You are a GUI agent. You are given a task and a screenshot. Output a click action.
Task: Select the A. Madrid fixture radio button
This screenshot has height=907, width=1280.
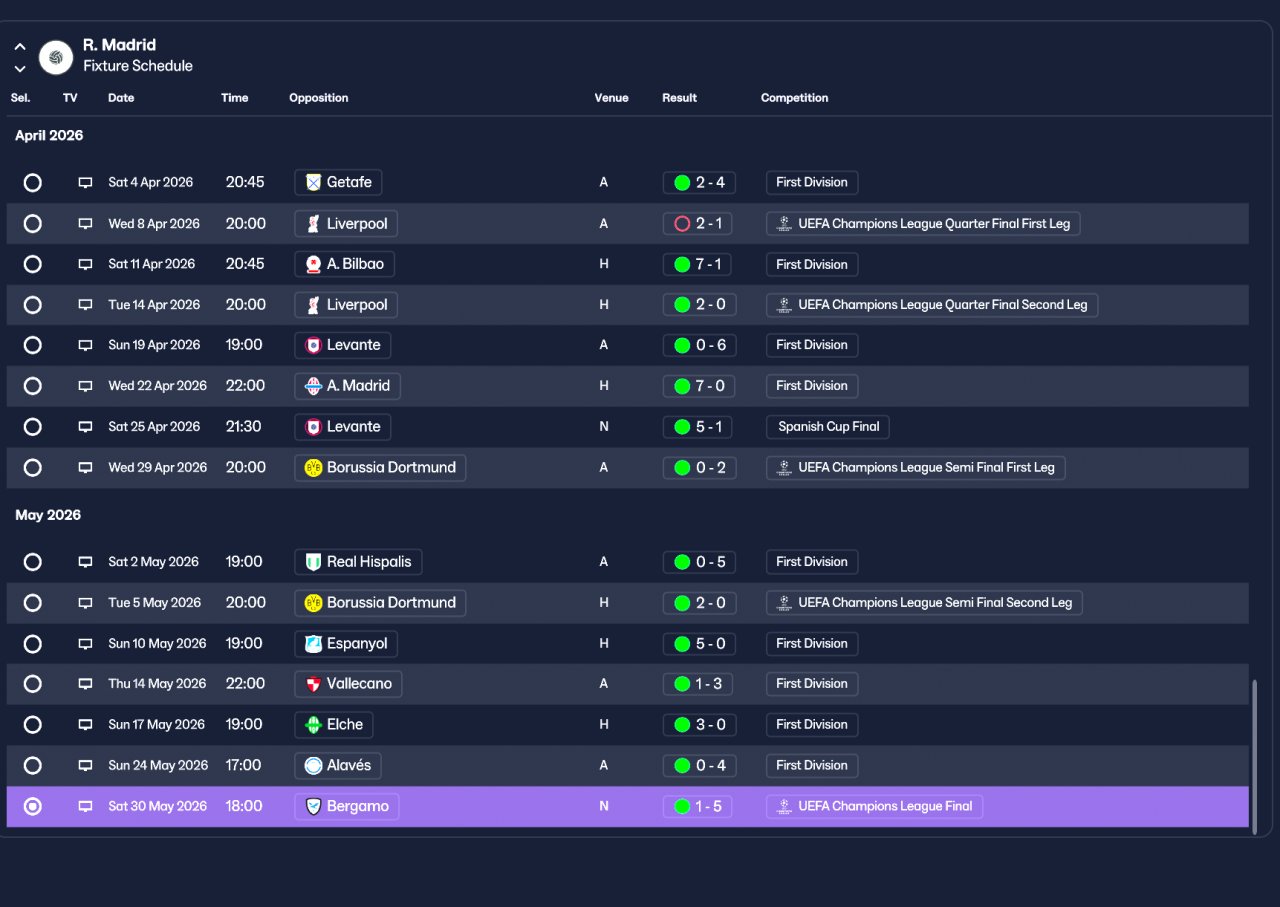click(33, 386)
